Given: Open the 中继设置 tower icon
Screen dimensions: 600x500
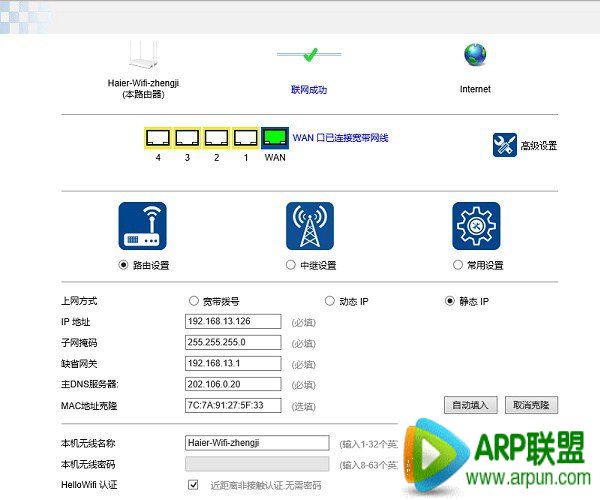Looking at the screenshot, I should (x=310, y=226).
